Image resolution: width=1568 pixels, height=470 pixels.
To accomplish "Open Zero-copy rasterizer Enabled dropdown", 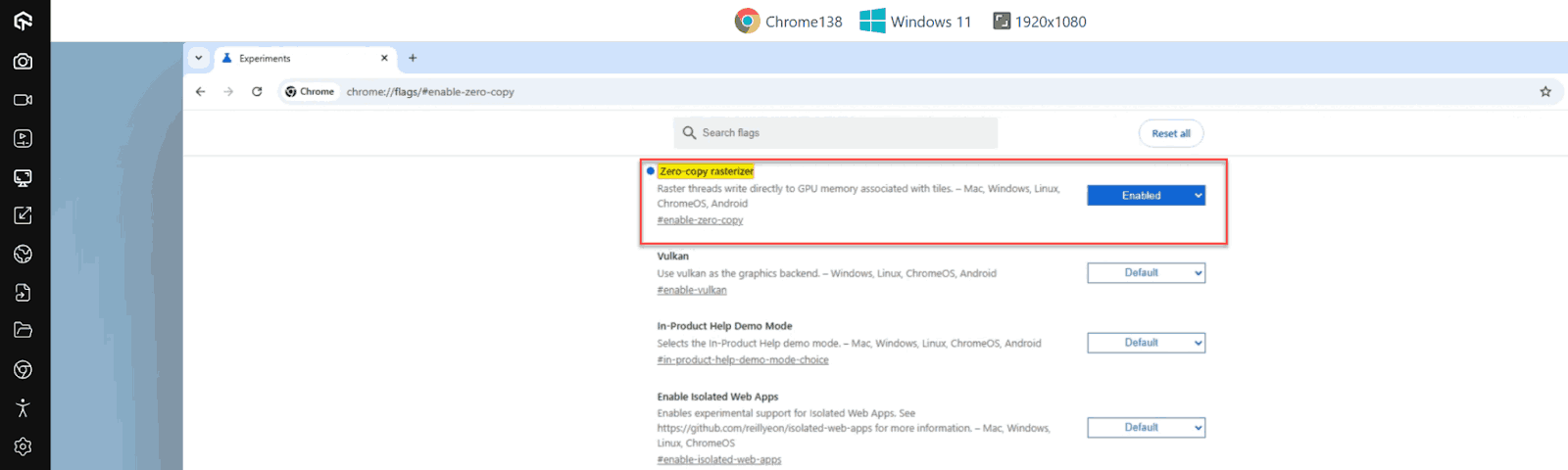I will [1146, 196].
